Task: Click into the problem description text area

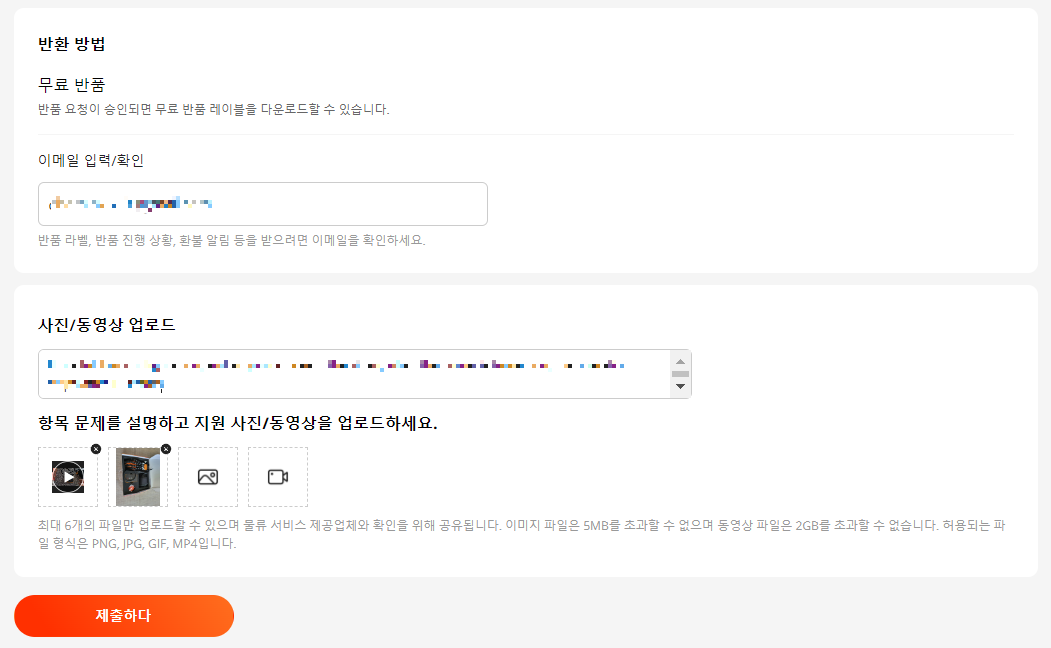Action: coord(354,374)
